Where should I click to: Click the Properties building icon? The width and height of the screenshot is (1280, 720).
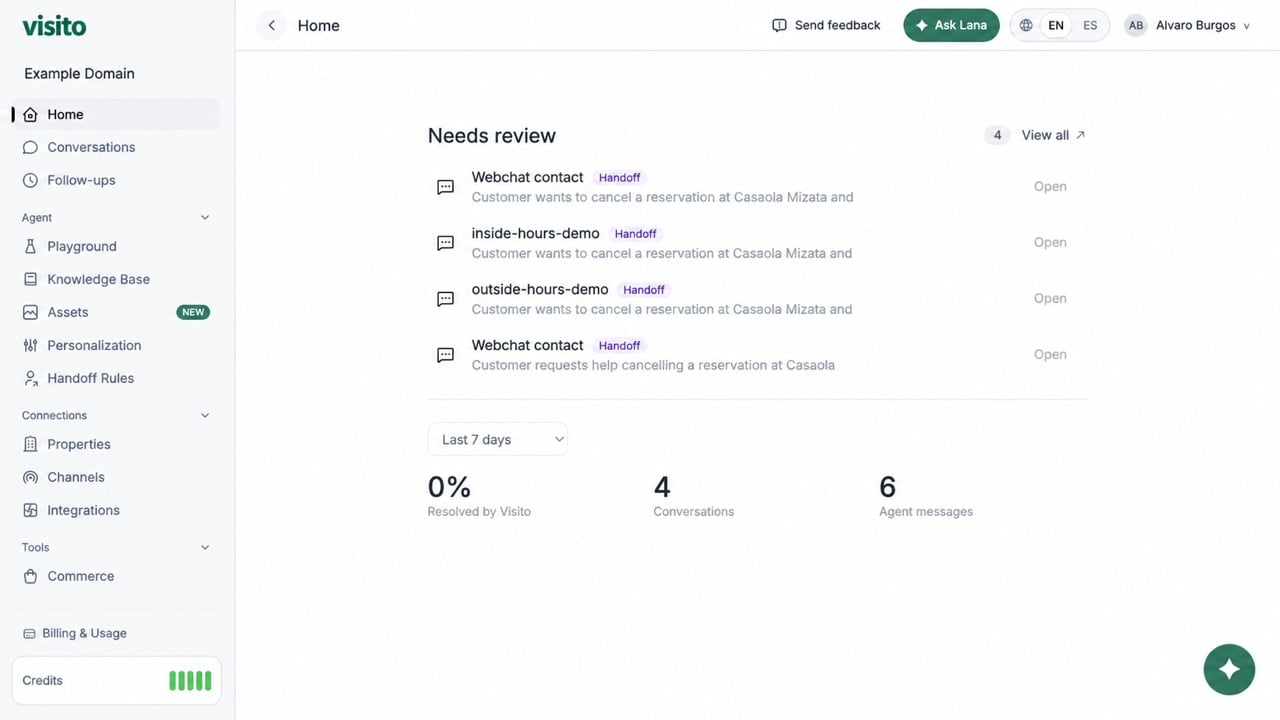(x=30, y=444)
